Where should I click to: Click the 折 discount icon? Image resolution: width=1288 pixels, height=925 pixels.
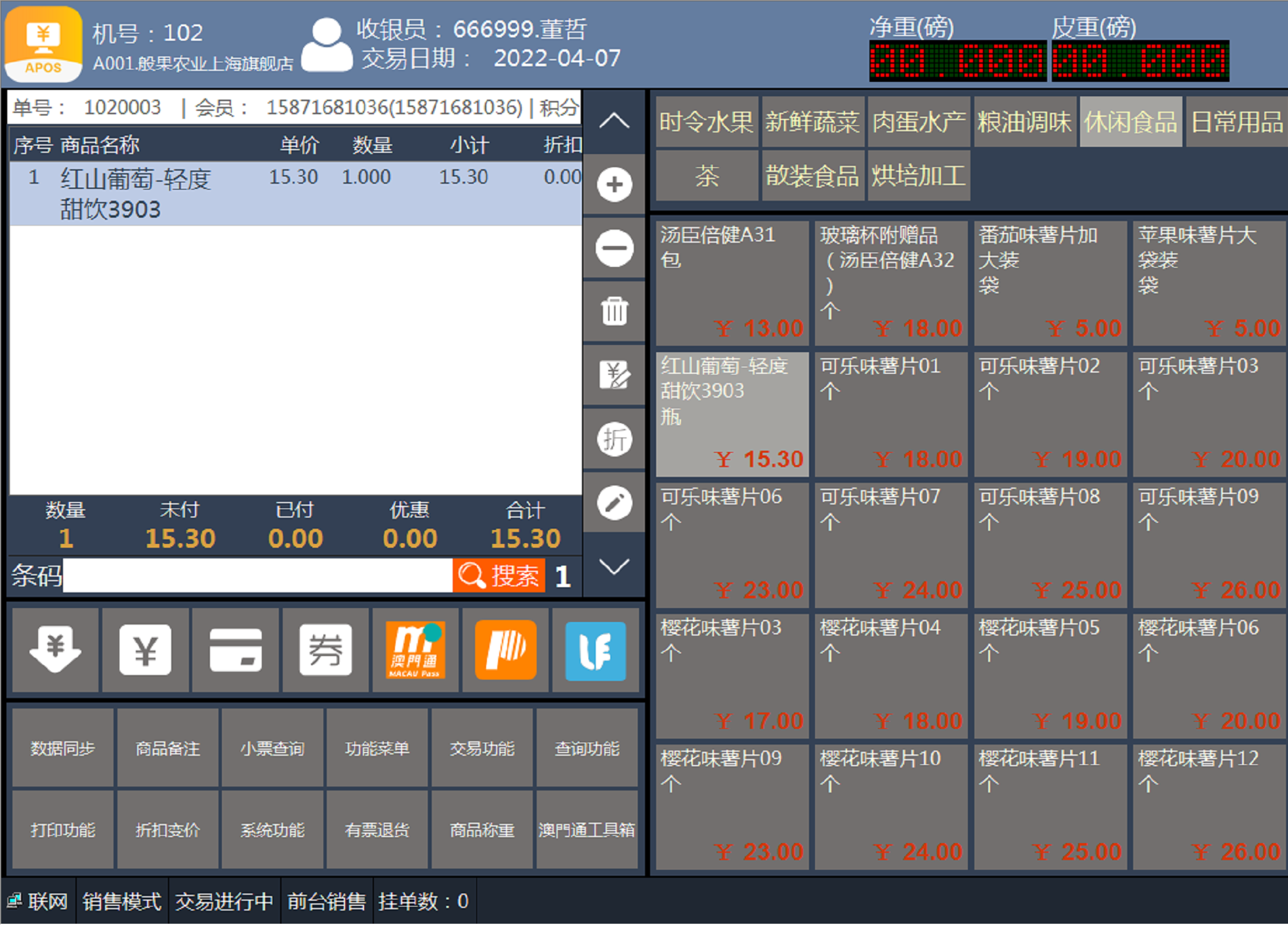tap(614, 439)
